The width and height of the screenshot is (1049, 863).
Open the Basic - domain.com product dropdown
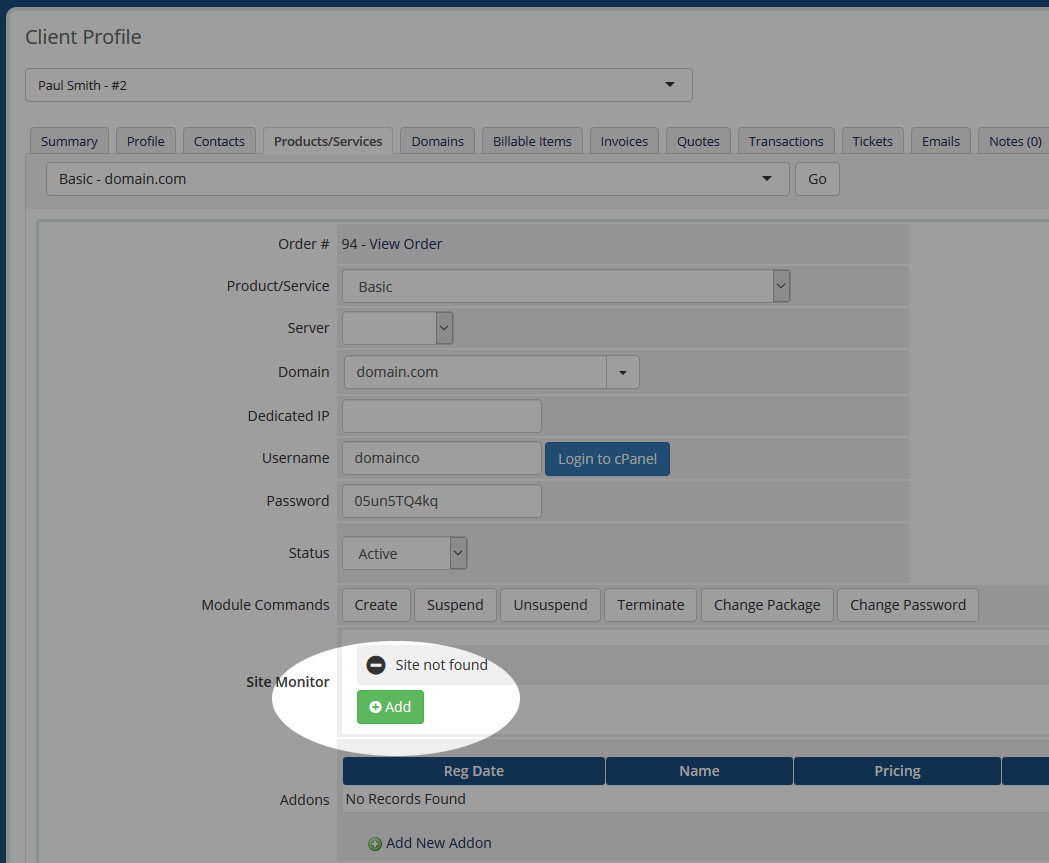click(x=767, y=178)
